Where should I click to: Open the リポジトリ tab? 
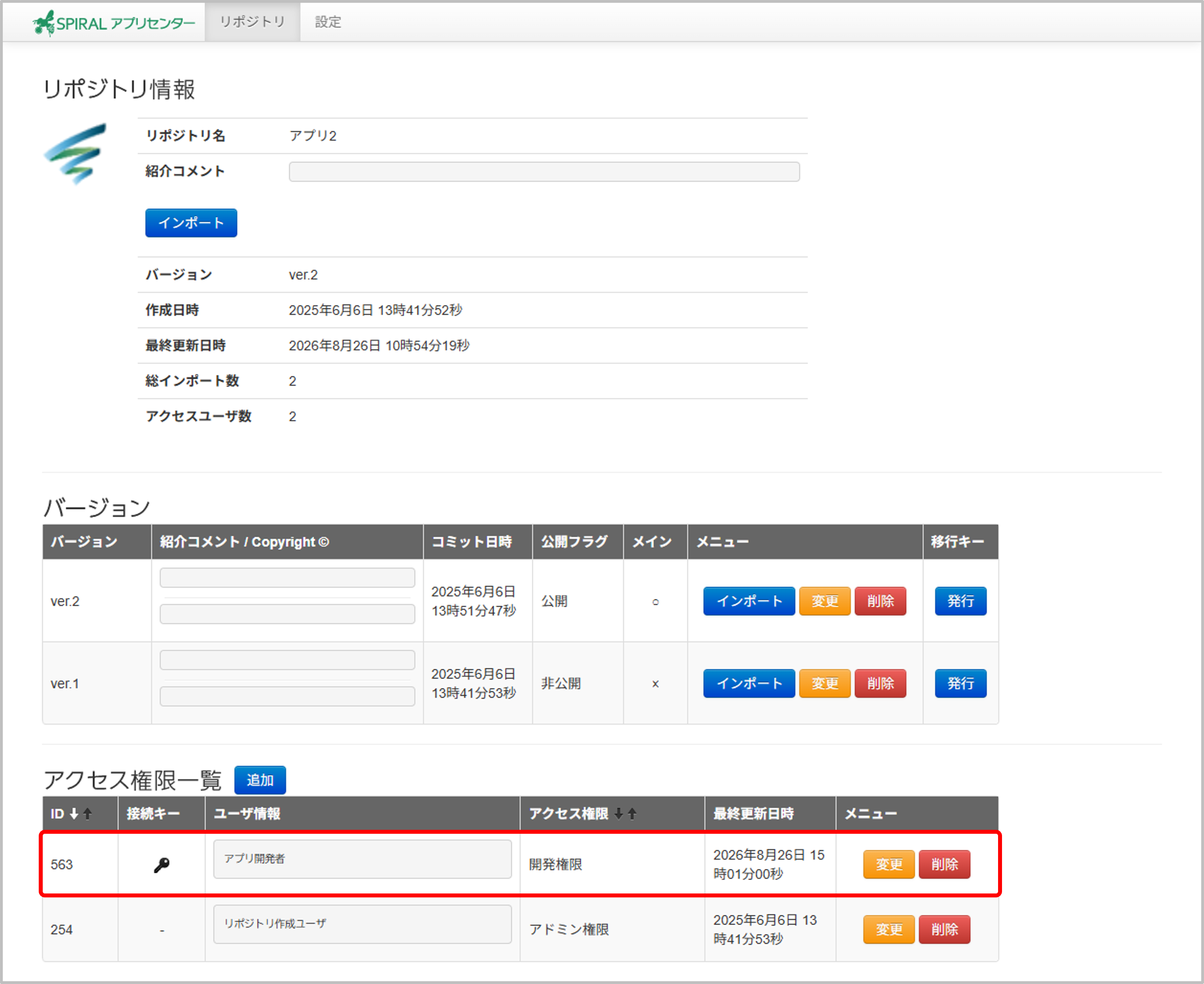coord(252,21)
